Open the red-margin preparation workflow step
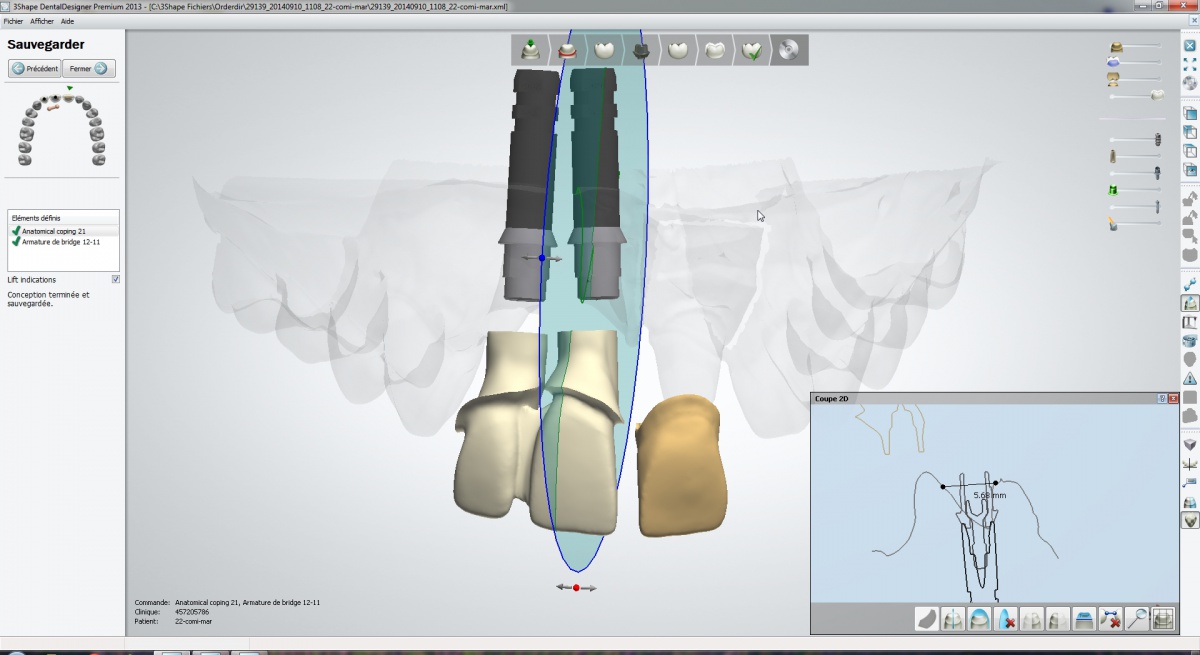Screen dimensions: 1200x655 pos(567,50)
